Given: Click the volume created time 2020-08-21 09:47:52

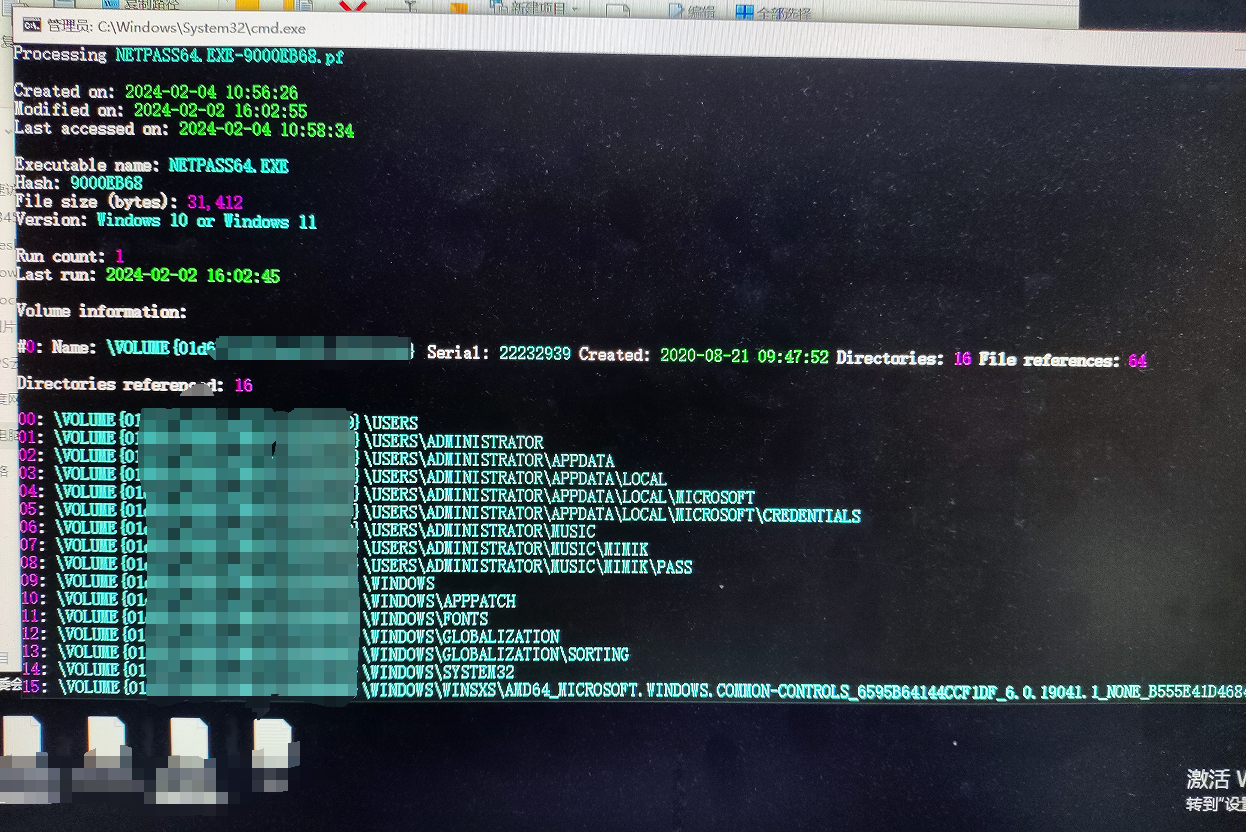Looking at the screenshot, I should point(744,357).
